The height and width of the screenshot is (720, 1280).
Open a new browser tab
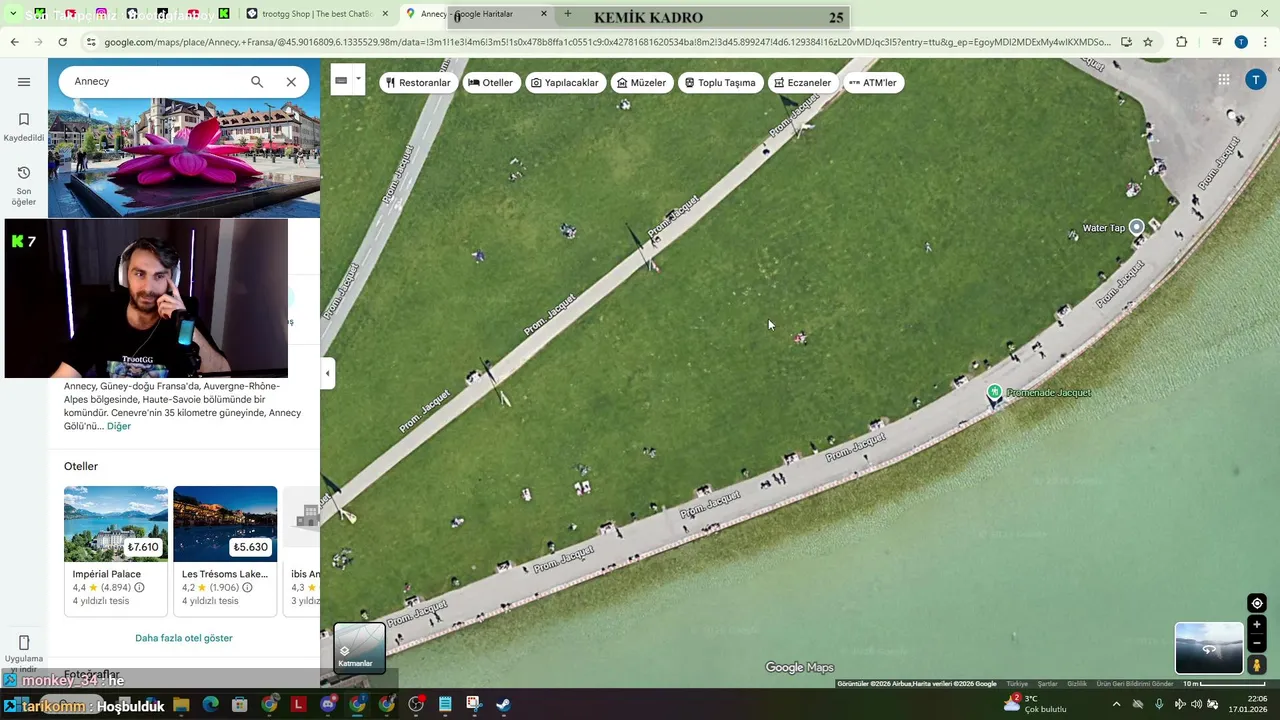coord(568,14)
